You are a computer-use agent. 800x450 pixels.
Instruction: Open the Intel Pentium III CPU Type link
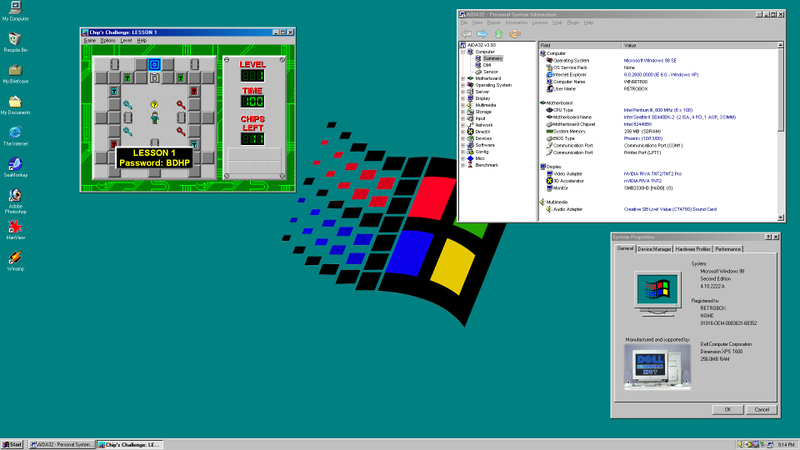[x=658, y=110]
